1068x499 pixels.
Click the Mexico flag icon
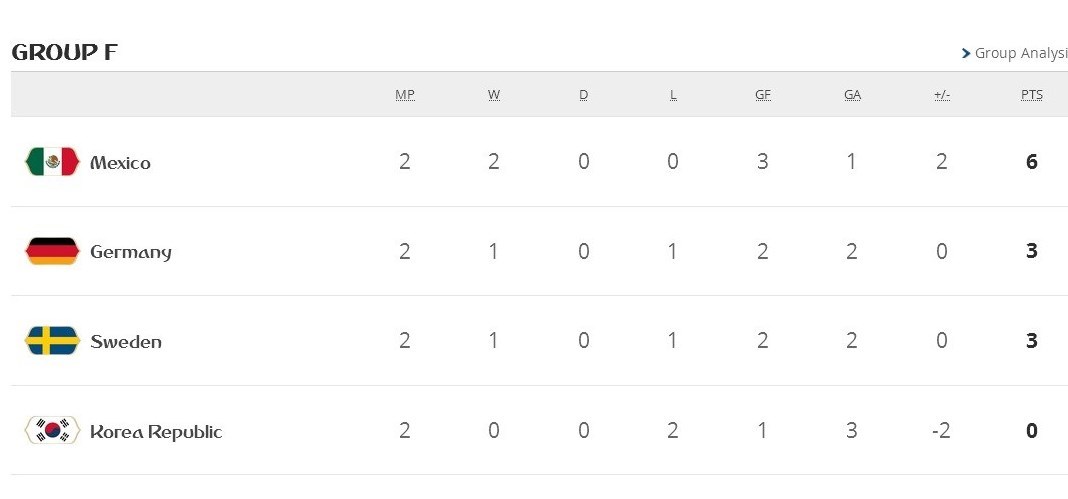[52, 162]
